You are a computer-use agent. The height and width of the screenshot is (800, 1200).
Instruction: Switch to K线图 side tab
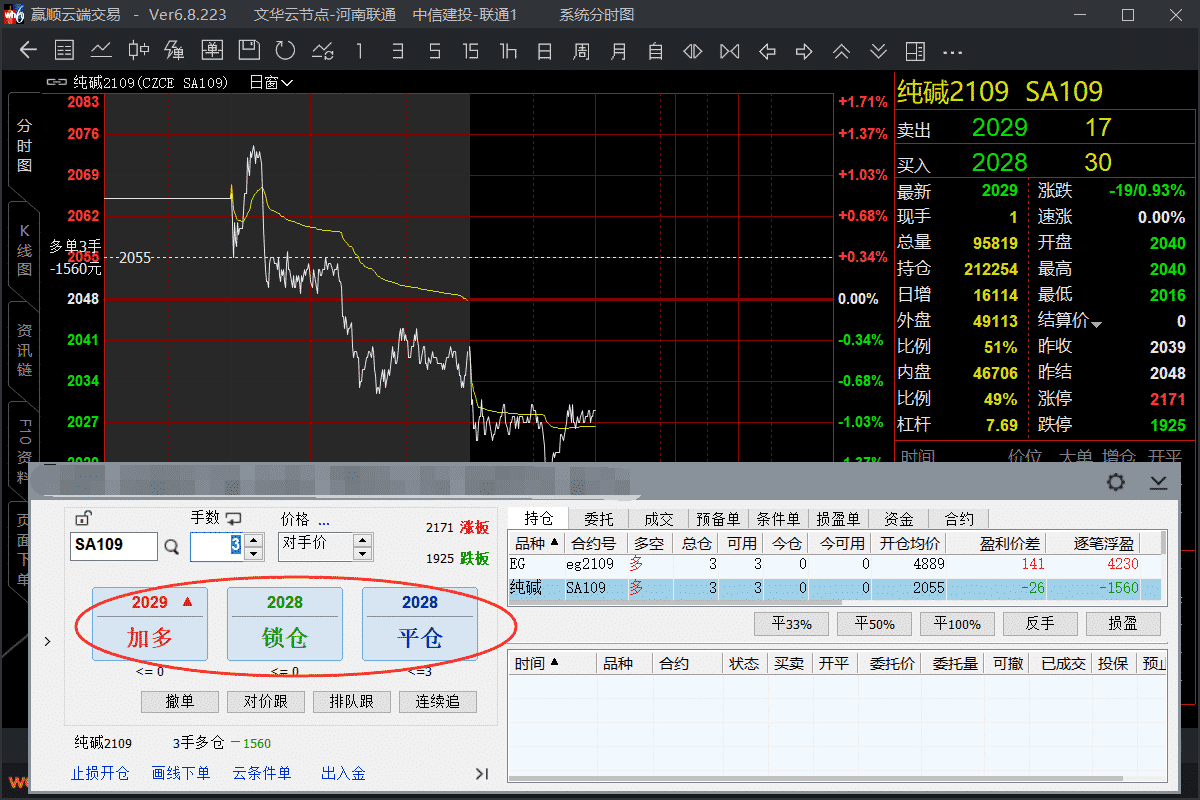(24, 250)
